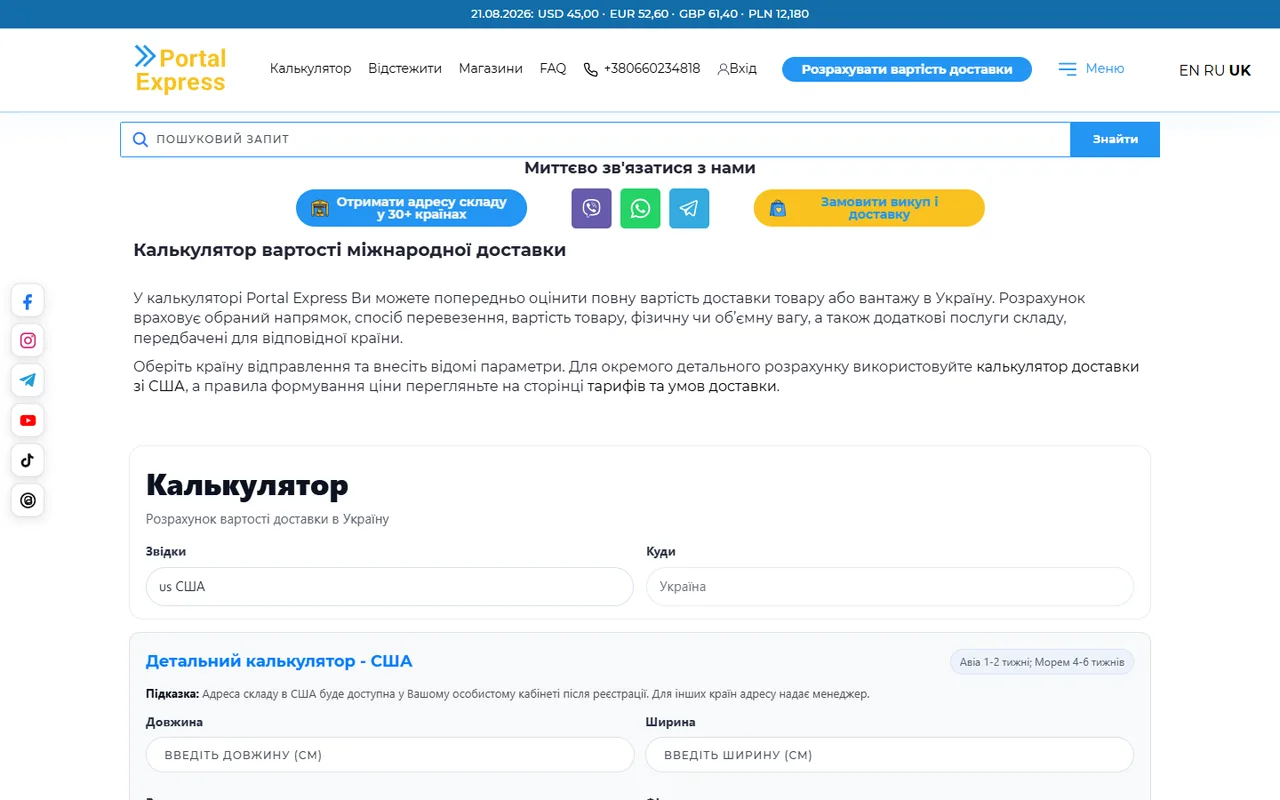Screen dimensions: 1280x800
Task: Open Магазини nav item
Action: [490, 69]
